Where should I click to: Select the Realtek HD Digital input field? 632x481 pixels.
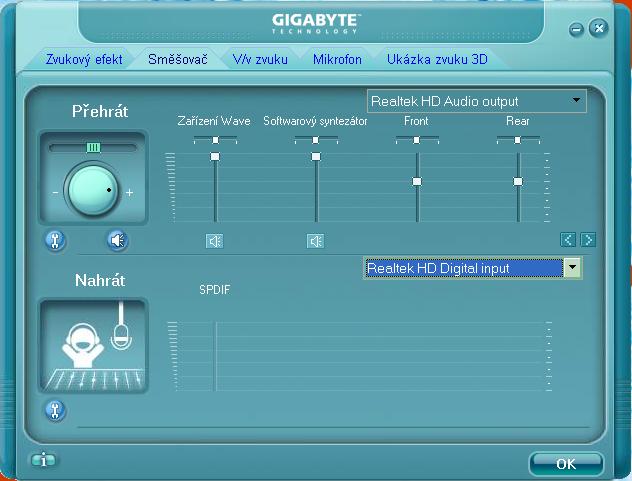[x=464, y=268]
